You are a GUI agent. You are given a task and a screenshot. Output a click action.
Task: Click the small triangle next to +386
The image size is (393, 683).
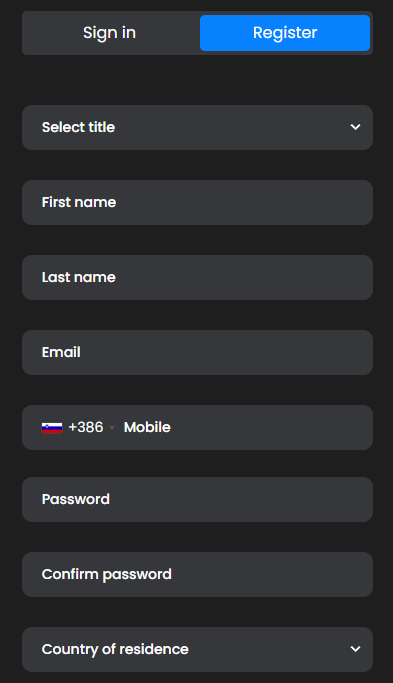click(x=112, y=428)
